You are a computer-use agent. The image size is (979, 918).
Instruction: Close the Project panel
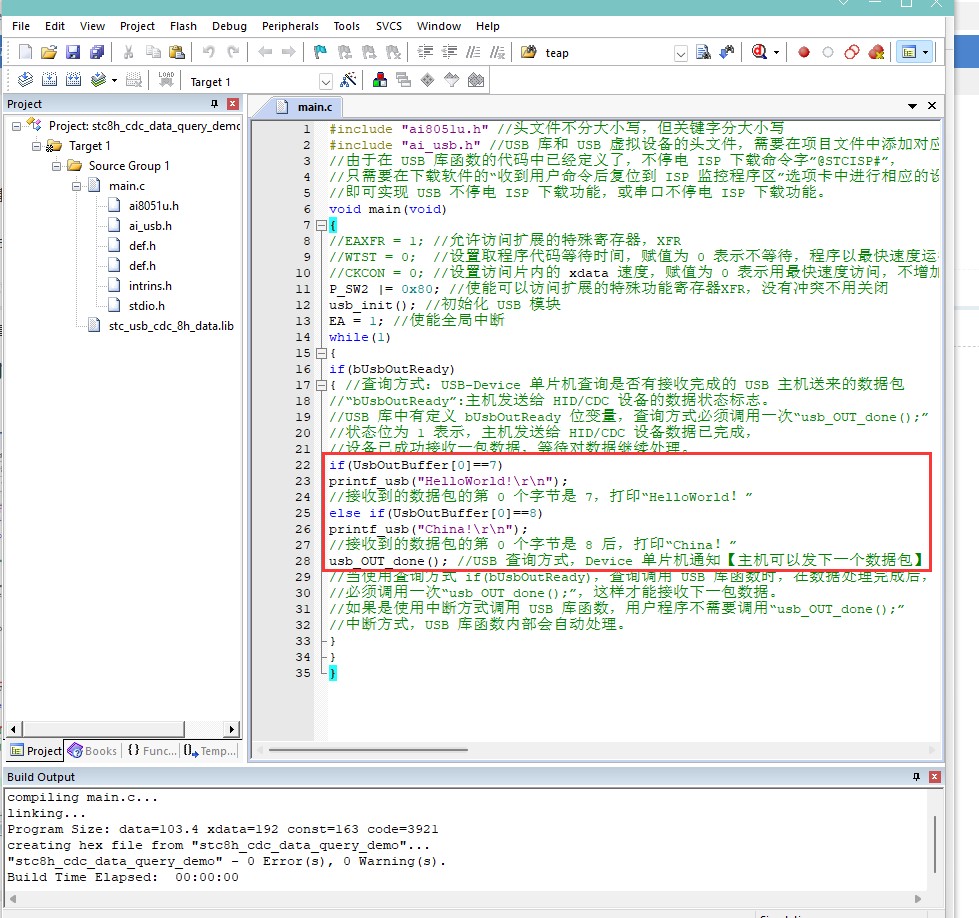tap(233, 104)
